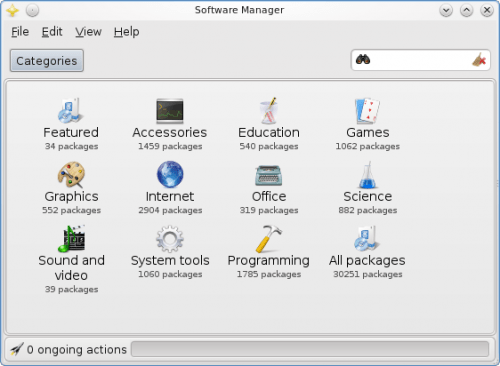Screen dimensions: 500x366
Task: Open the Edit menu
Action: (x=52, y=32)
